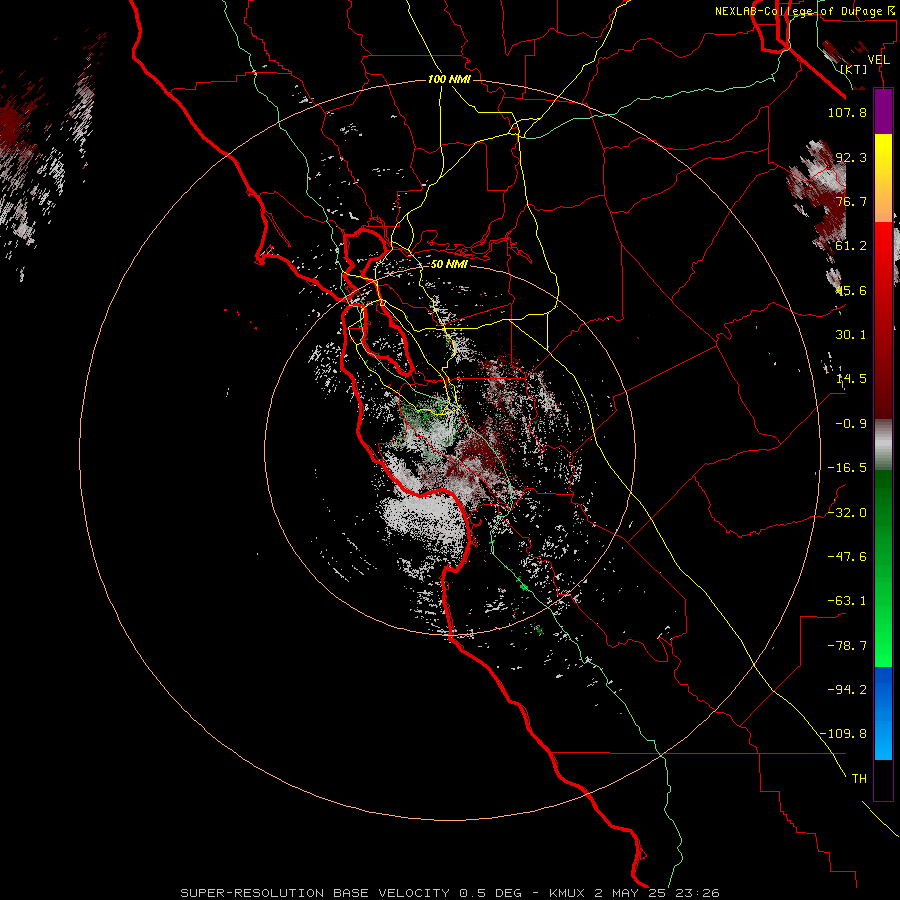
Task: Select the 61.2 scale value
Action: point(851,246)
